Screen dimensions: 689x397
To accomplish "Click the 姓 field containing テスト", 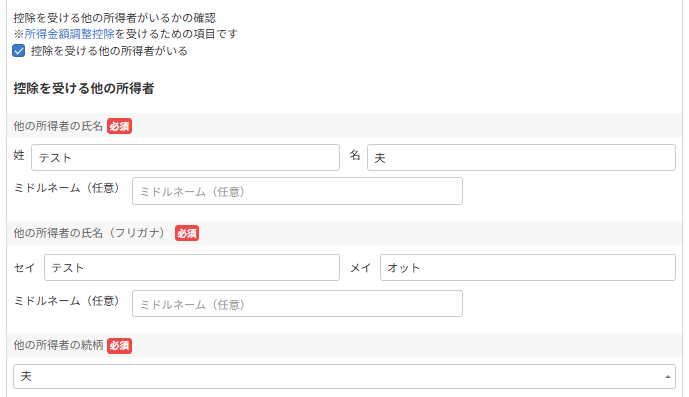I will [x=185, y=157].
